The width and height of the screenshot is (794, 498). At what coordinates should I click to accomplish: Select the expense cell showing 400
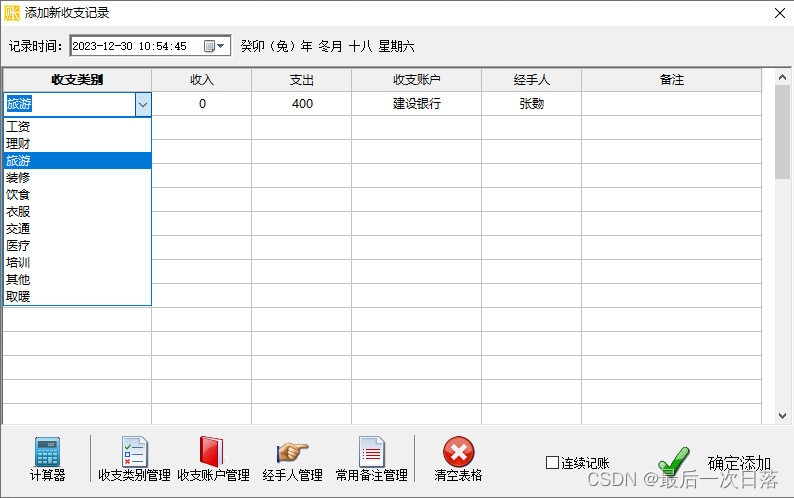tap(301, 104)
